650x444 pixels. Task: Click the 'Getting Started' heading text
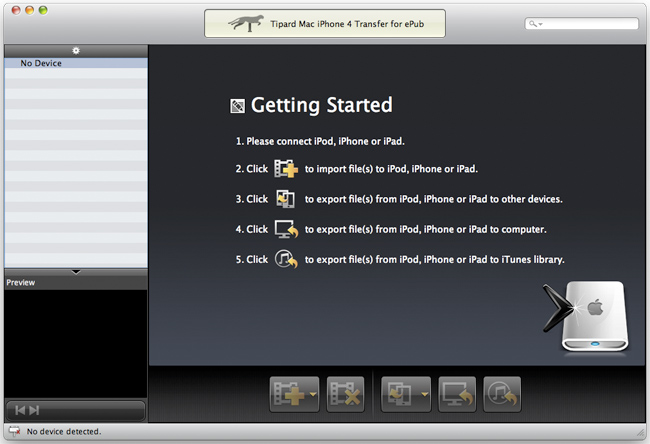point(322,105)
